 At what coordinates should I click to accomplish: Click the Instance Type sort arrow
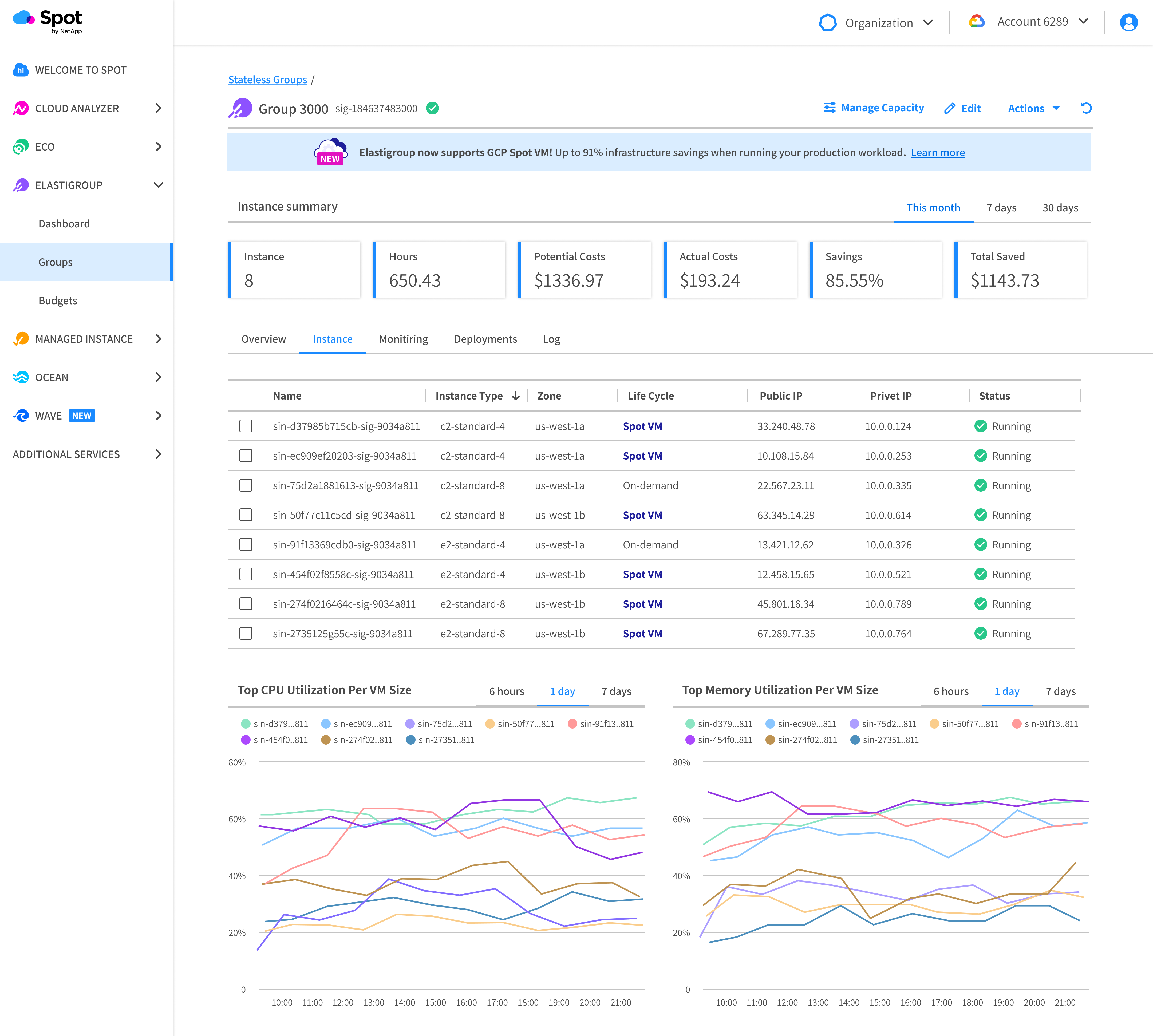point(515,396)
